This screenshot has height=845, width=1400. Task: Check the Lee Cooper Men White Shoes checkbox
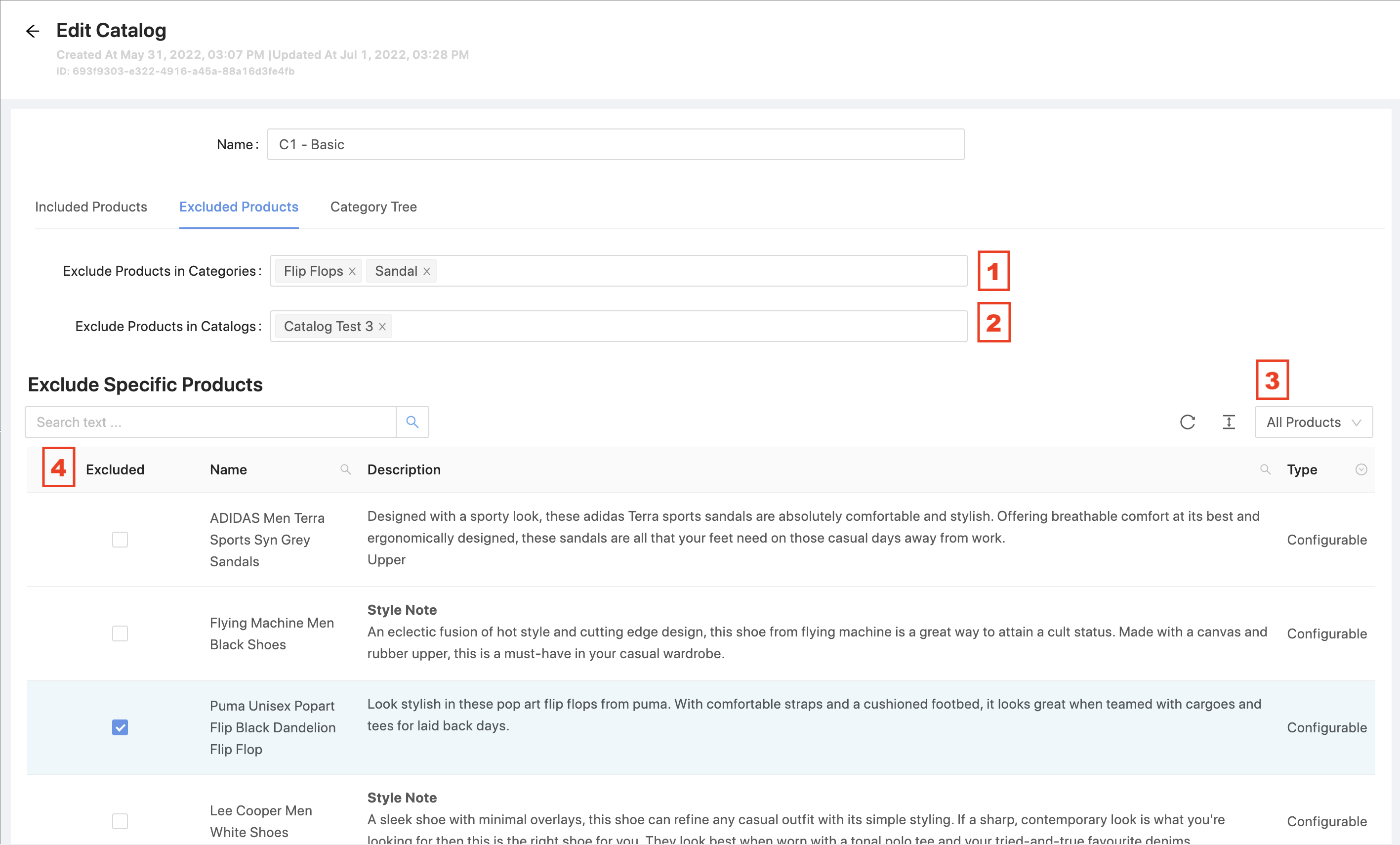click(x=120, y=821)
